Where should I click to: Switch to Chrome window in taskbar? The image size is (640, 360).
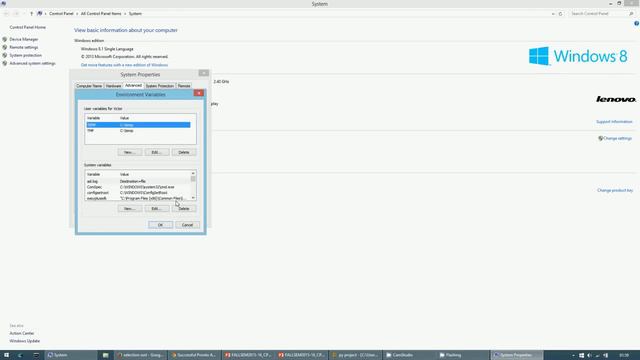(140, 355)
